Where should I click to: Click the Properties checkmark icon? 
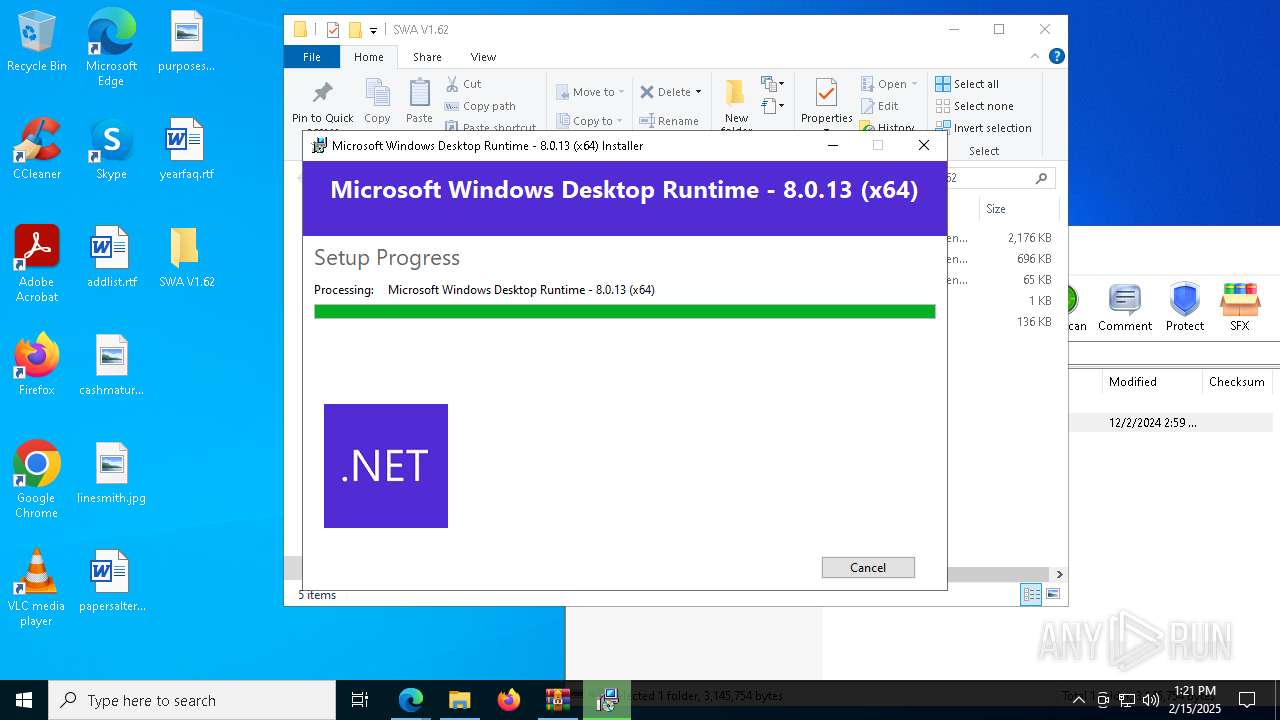(x=826, y=93)
